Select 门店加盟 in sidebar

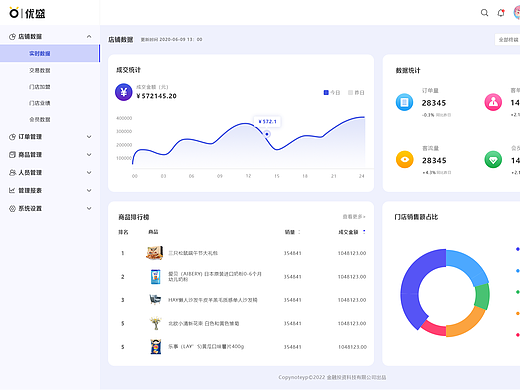(x=40, y=87)
